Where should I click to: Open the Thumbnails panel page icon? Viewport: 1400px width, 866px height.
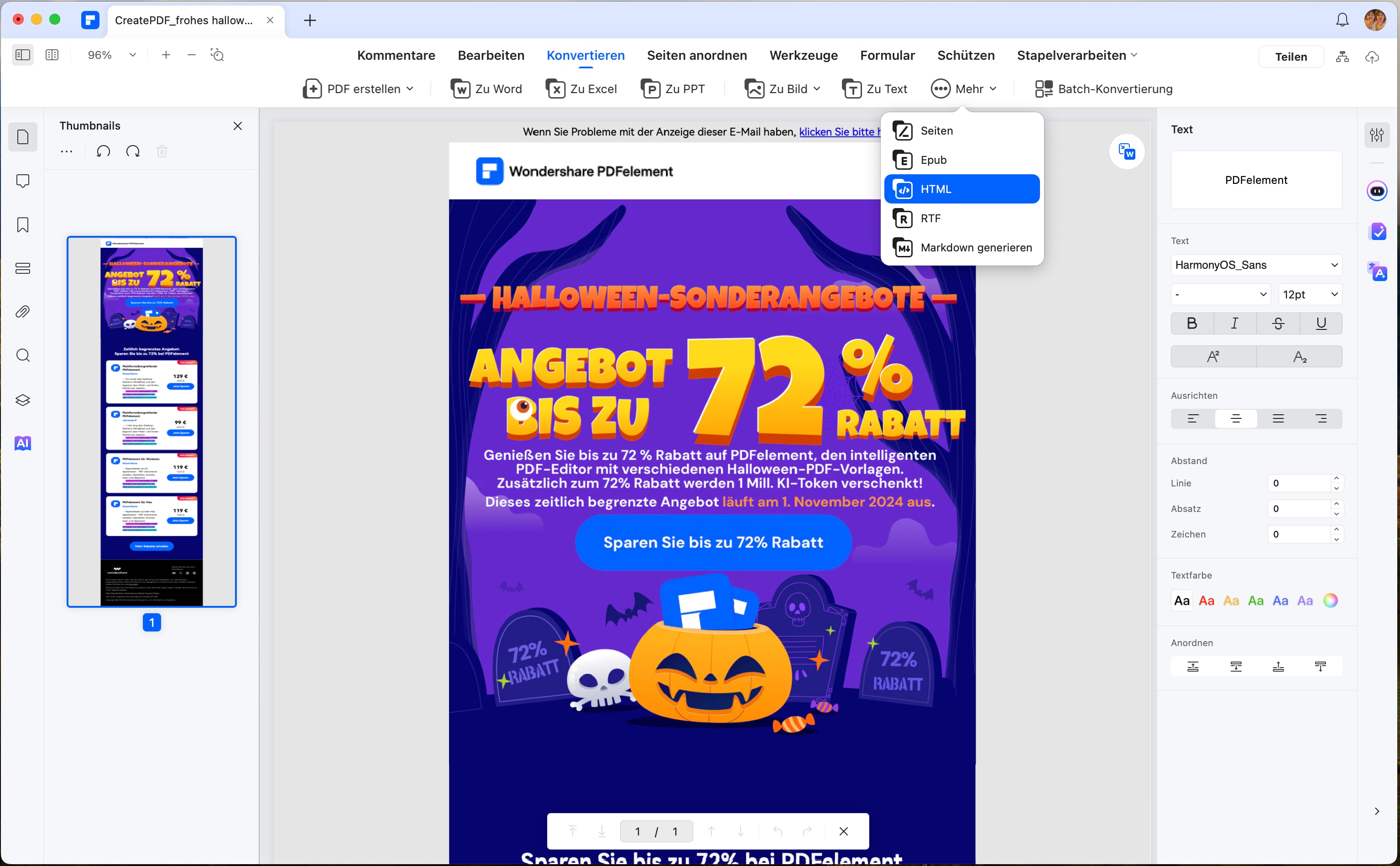(23, 137)
